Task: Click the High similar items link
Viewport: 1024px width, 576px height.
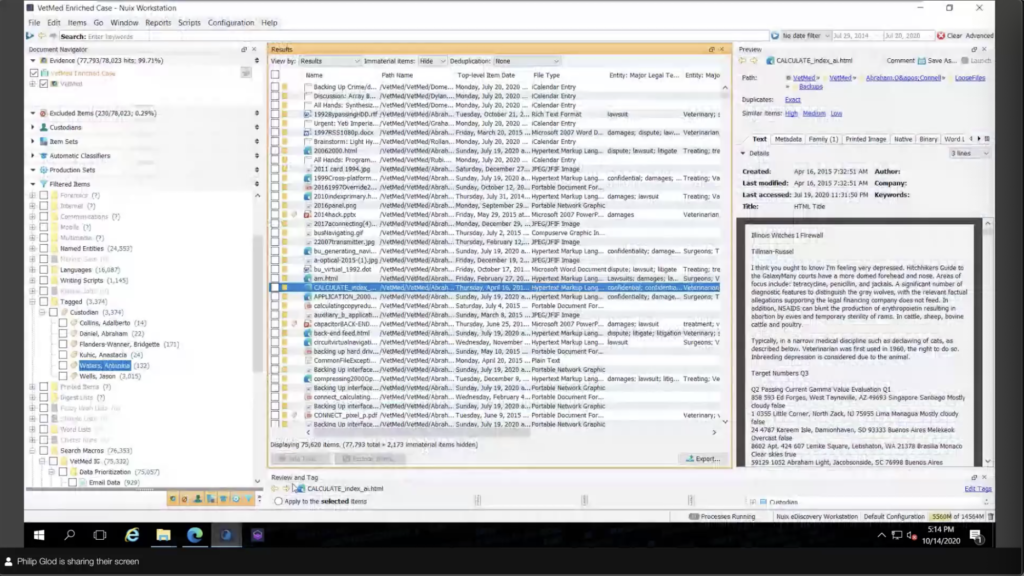Action: coord(791,114)
